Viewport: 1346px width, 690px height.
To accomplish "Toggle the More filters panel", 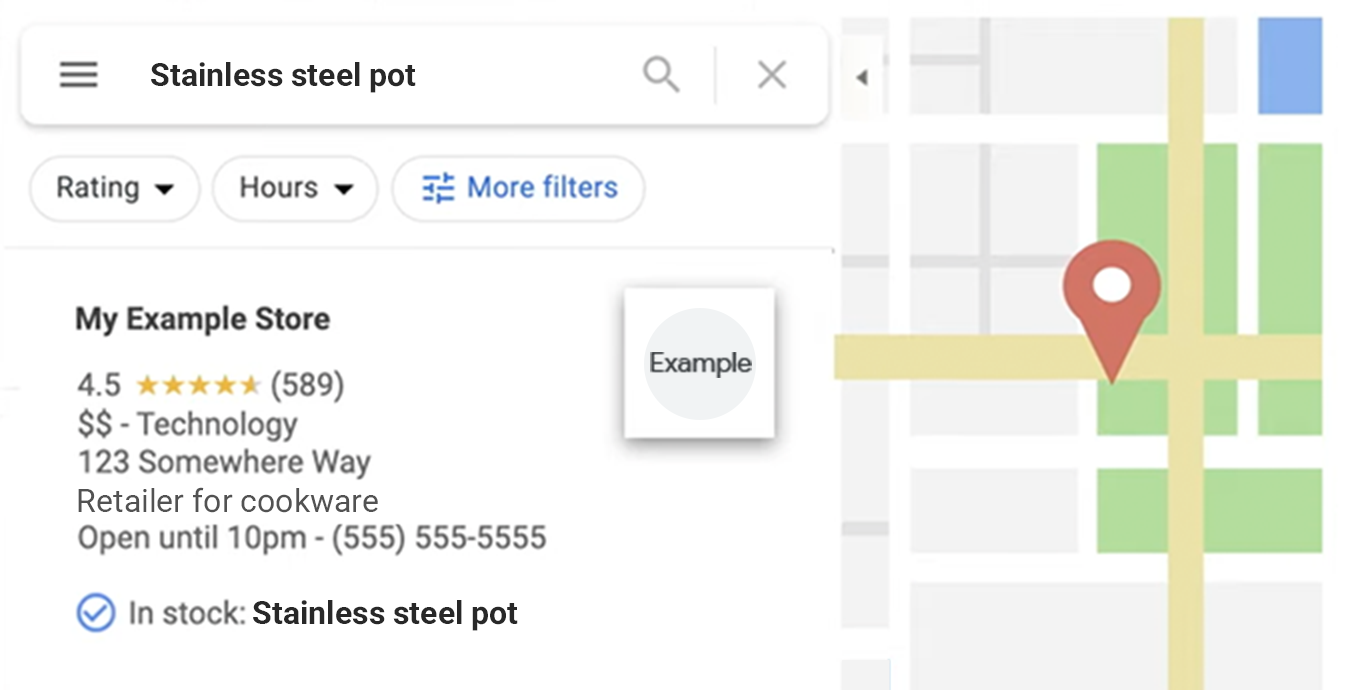I will 518,188.
